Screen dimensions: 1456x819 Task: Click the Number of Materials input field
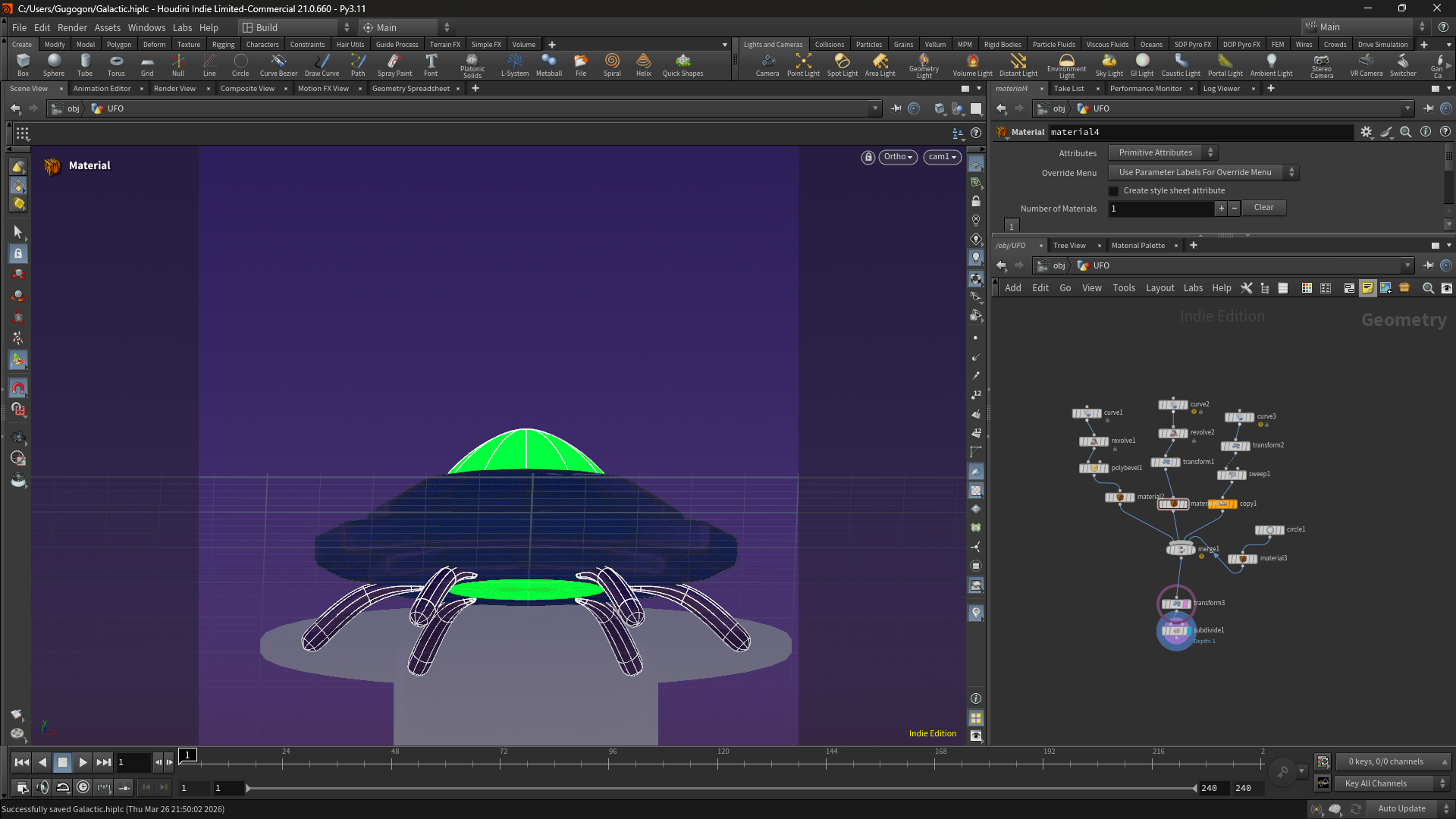pyautogui.click(x=1160, y=209)
